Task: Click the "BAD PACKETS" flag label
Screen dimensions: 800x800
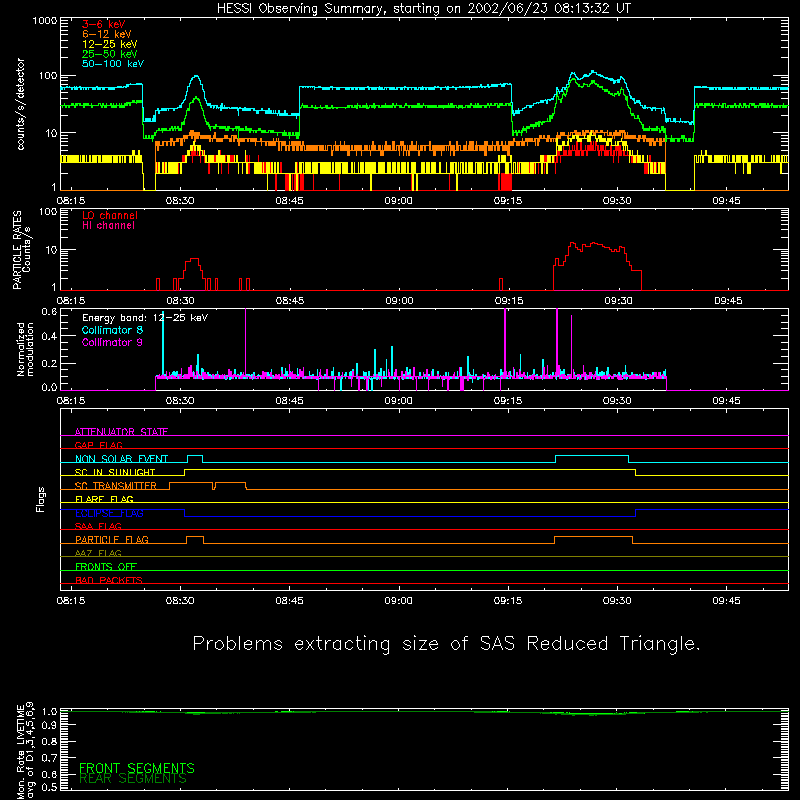Action: (109, 580)
